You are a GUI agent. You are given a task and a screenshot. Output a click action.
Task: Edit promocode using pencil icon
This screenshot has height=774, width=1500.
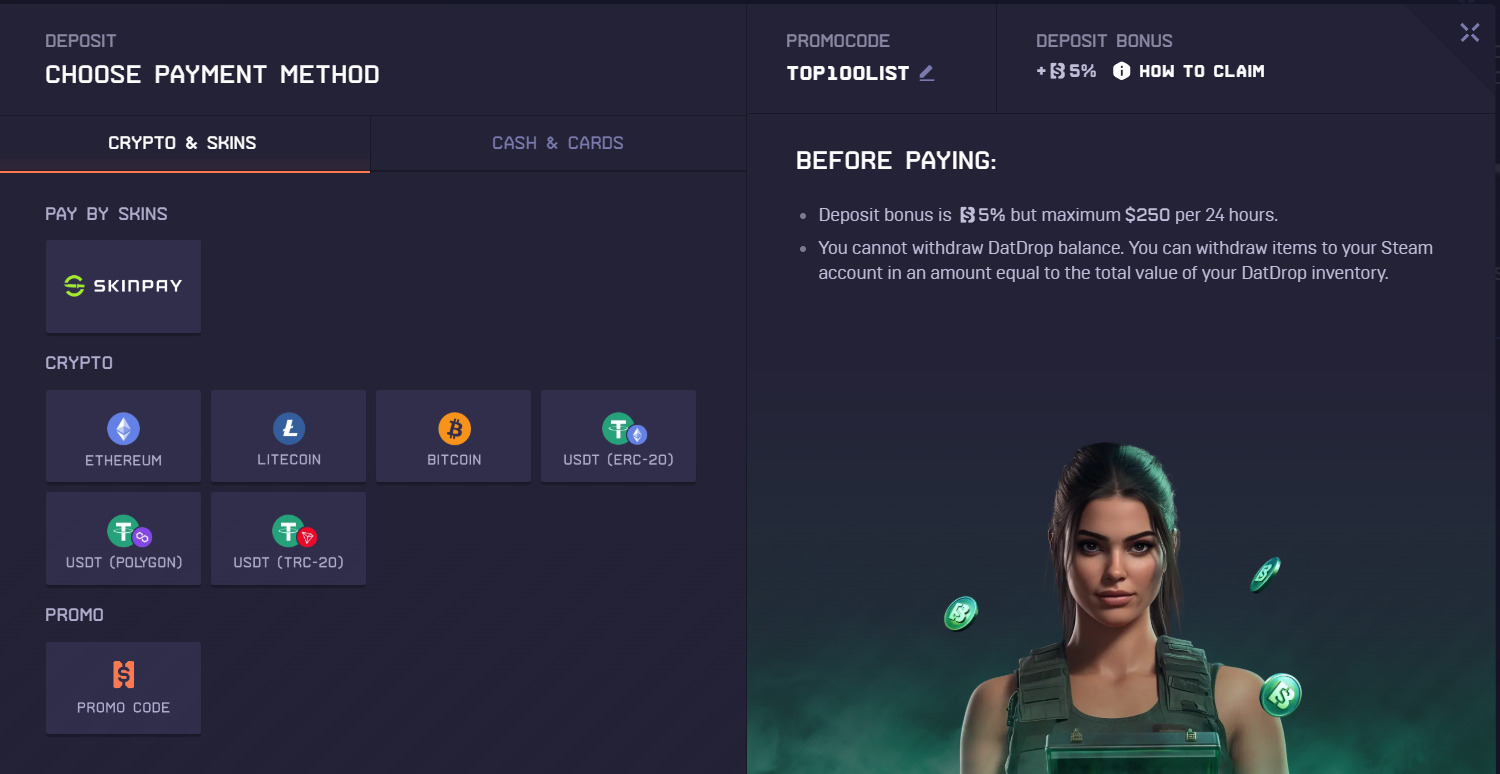click(927, 73)
